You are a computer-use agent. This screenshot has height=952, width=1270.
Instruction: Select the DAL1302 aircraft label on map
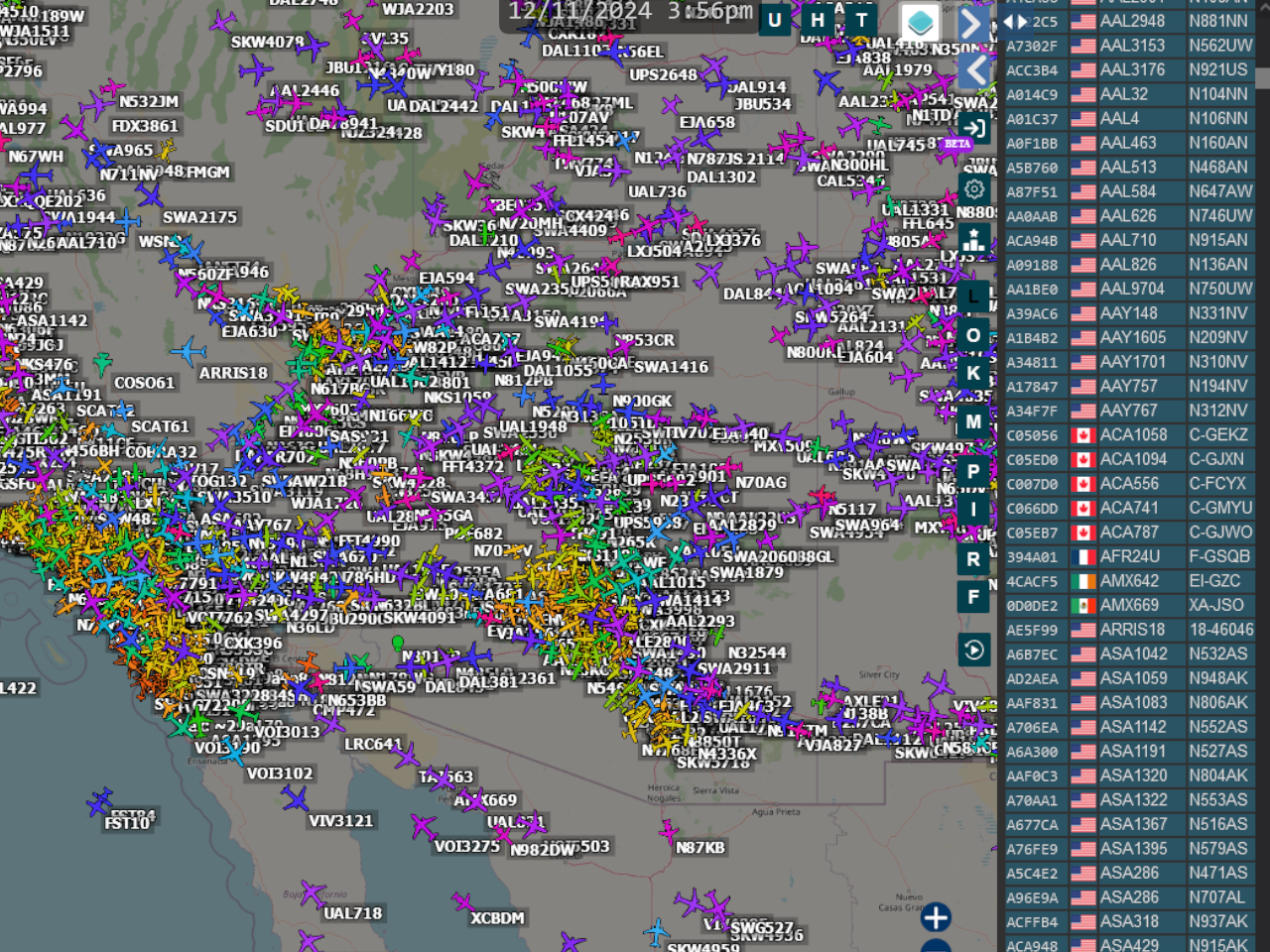721,178
